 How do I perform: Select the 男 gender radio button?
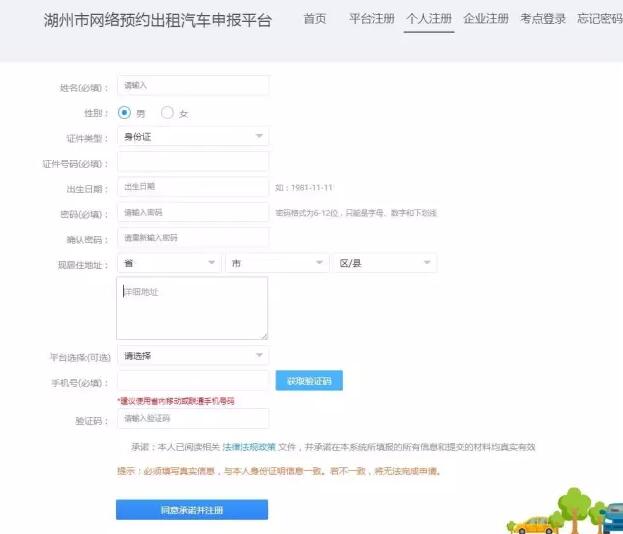125,113
